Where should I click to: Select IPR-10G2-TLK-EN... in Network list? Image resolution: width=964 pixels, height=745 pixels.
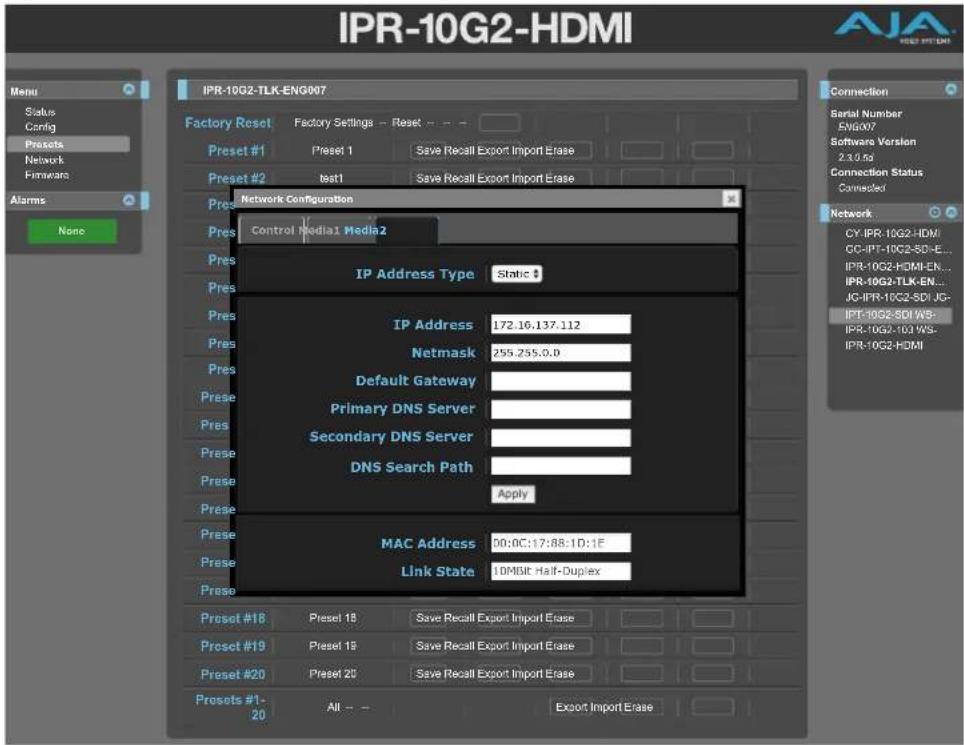click(x=895, y=282)
